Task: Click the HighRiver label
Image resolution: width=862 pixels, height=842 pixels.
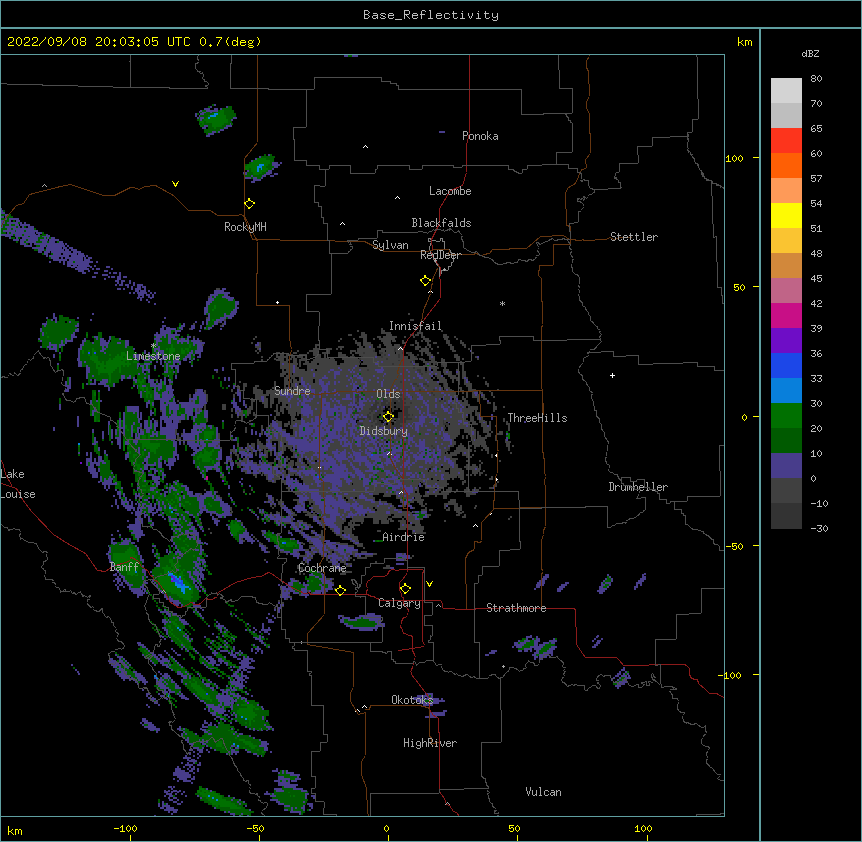Action: click(430, 743)
